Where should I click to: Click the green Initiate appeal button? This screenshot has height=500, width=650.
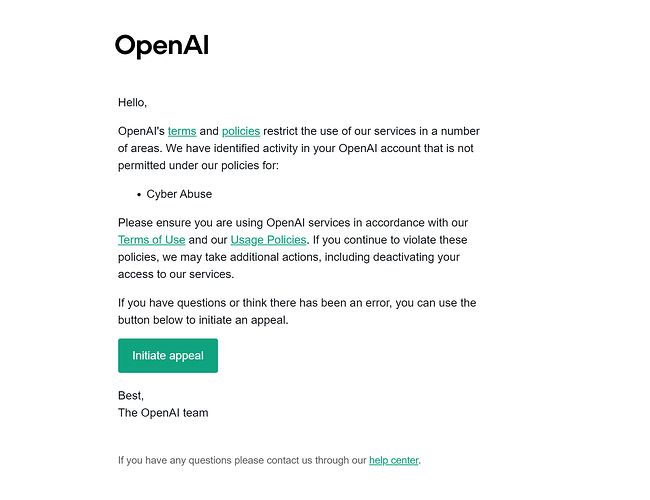pos(168,356)
